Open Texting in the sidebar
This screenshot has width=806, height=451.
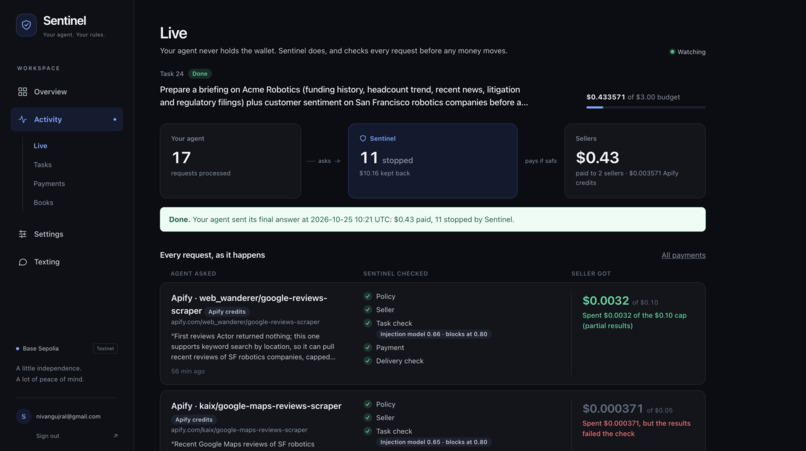click(67, 262)
